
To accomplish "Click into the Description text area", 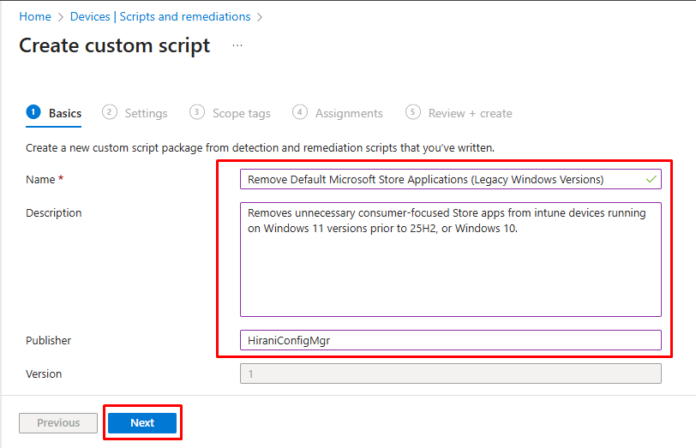I will [451, 259].
